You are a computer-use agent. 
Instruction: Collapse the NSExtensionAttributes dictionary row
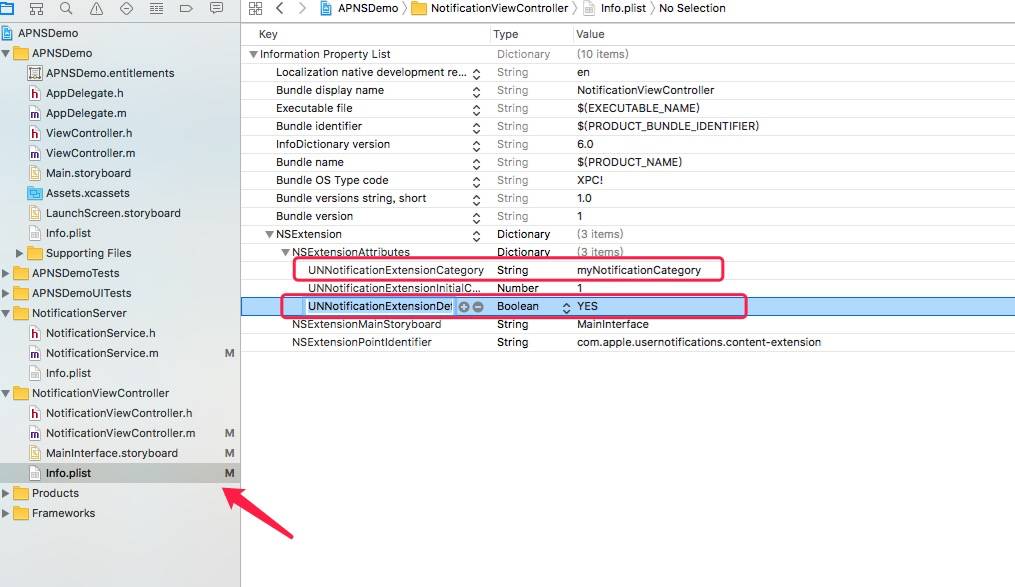click(x=285, y=252)
